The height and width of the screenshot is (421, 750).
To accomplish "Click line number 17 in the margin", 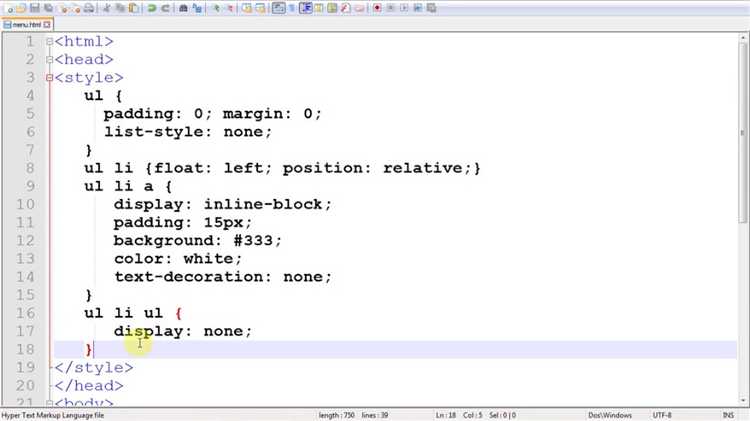I will (x=26, y=331).
